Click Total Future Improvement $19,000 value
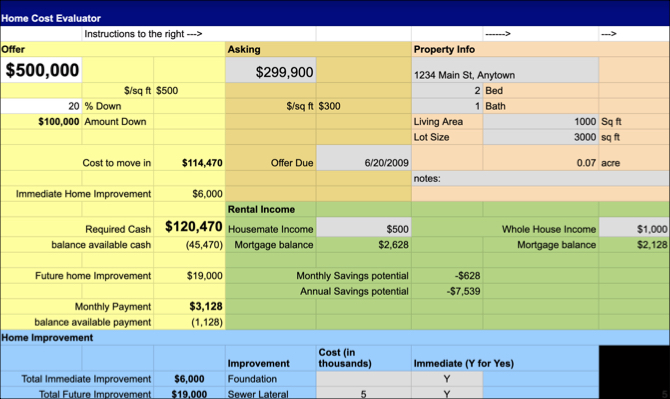The height and width of the screenshot is (399, 670). [189, 393]
